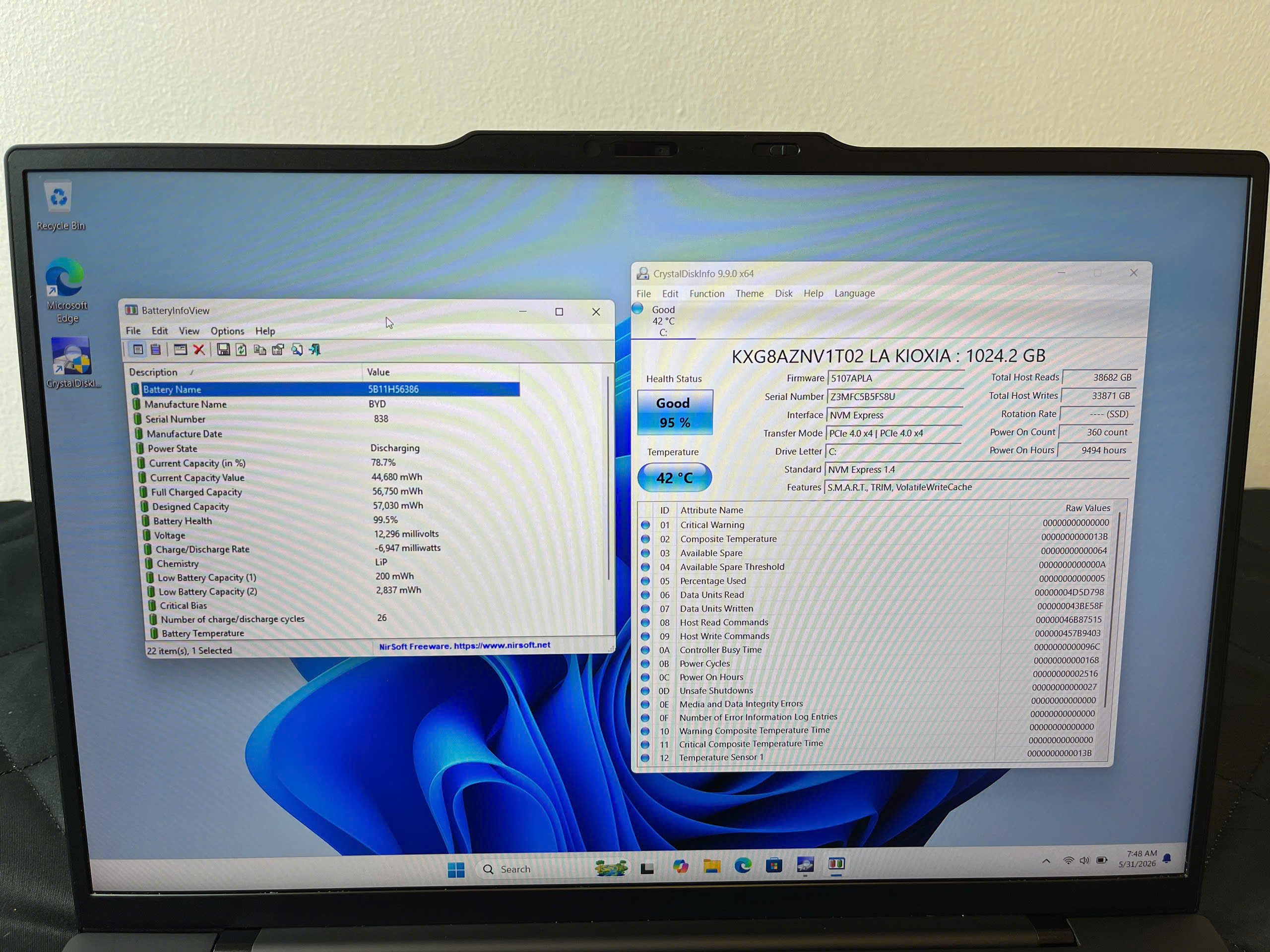Click the Exit door toolbar icon
This screenshot has height=952, width=1270.
pyautogui.click(x=315, y=350)
